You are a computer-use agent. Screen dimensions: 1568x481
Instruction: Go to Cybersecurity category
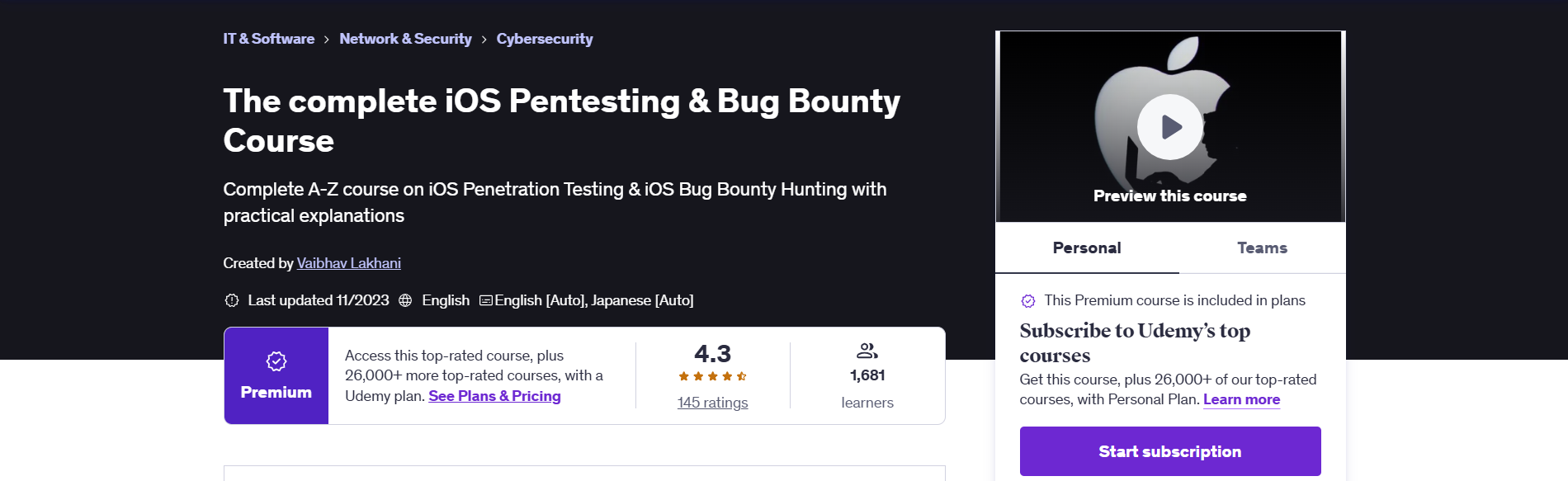click(x=545, y=39)
